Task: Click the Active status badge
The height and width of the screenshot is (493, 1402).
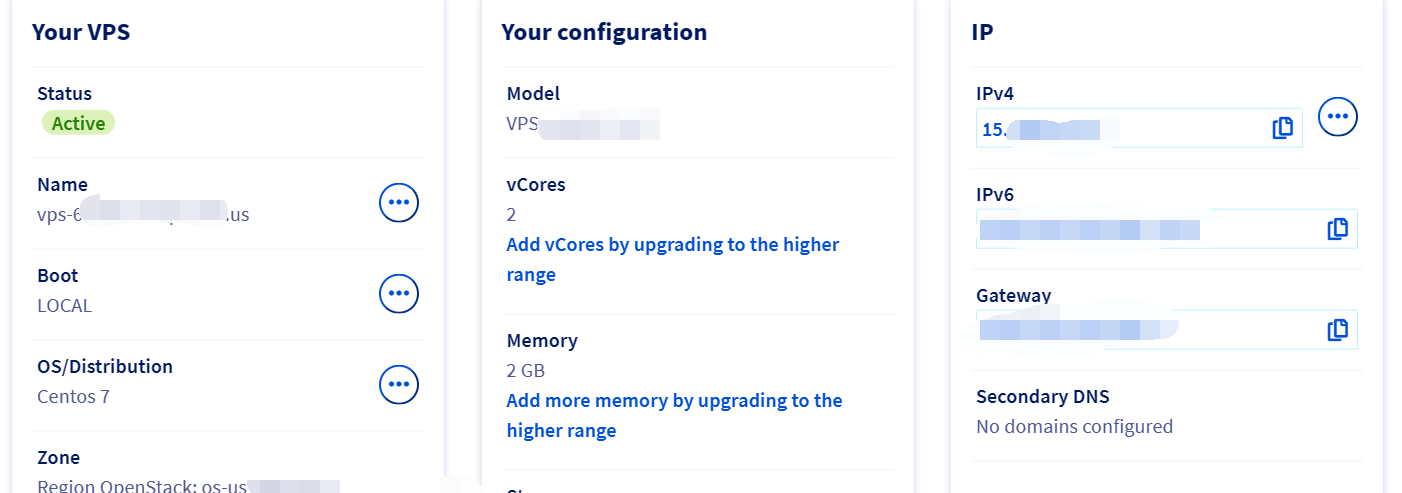Action: pos(79,123)
